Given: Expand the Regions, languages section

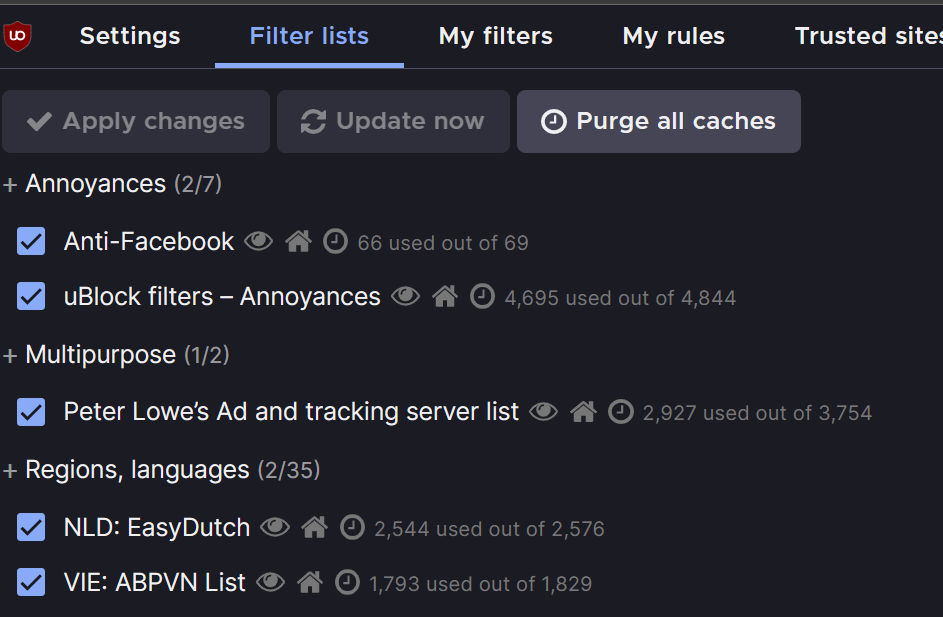Looking at the screenshot, I should tap(11, 471).
